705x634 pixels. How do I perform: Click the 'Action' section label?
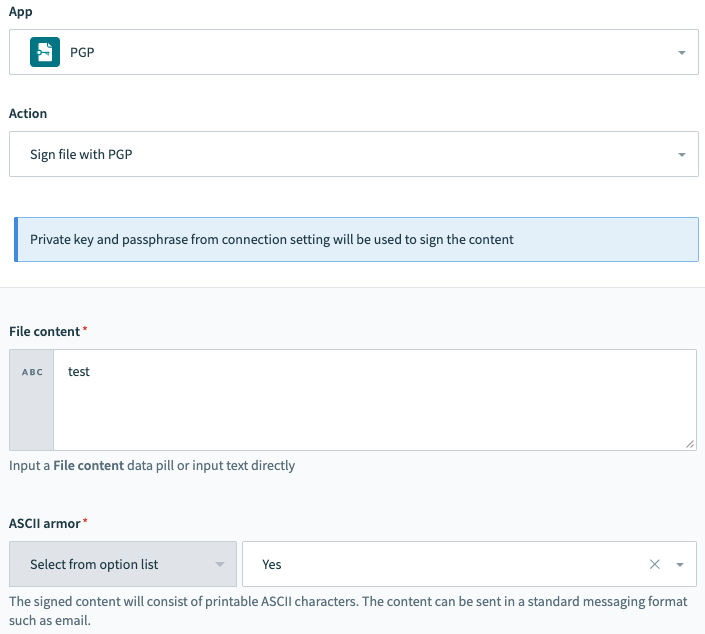click(28, 114)
